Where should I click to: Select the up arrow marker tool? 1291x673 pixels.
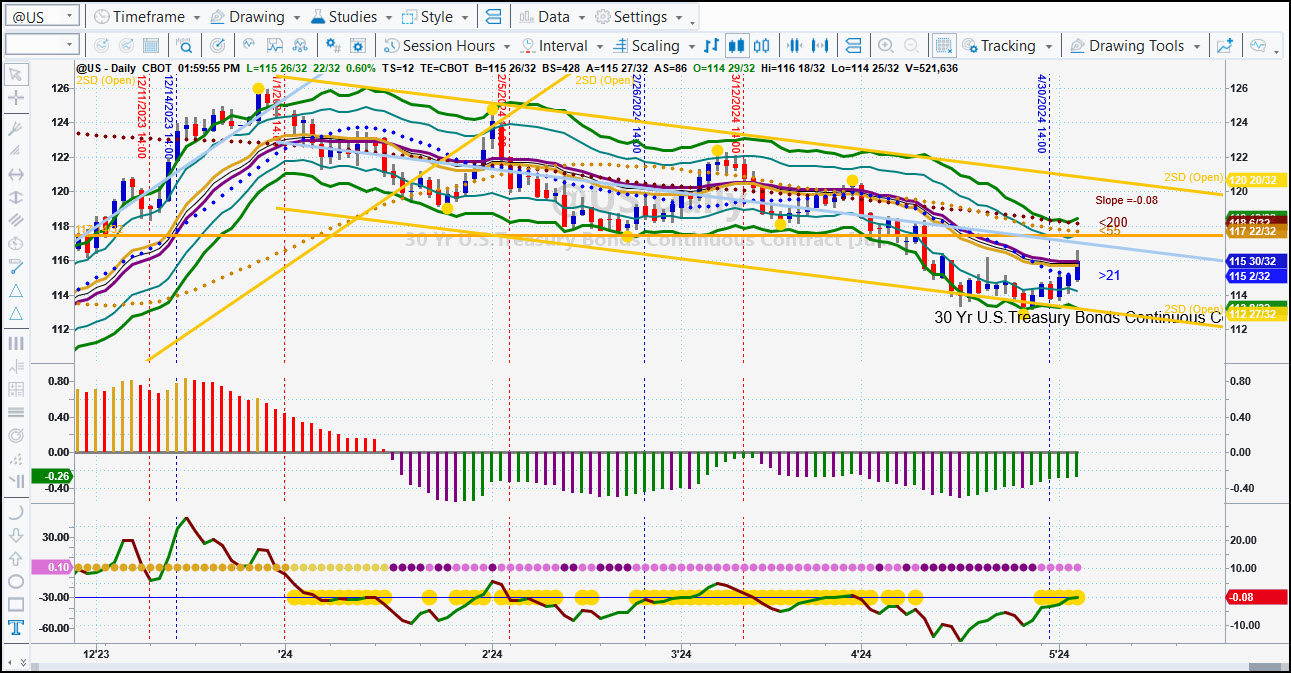point(16,558)
